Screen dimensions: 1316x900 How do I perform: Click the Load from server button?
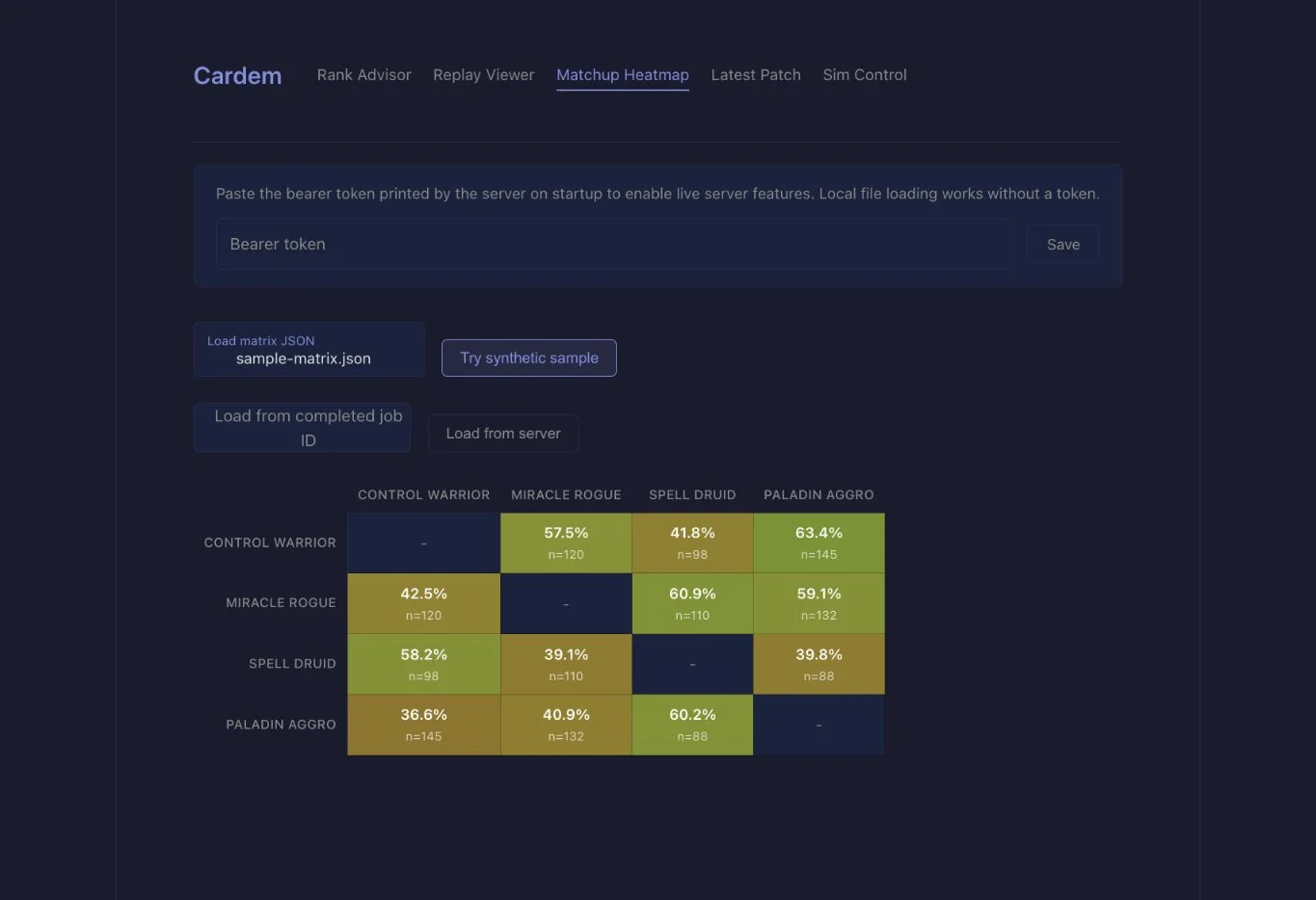[503, 434]
